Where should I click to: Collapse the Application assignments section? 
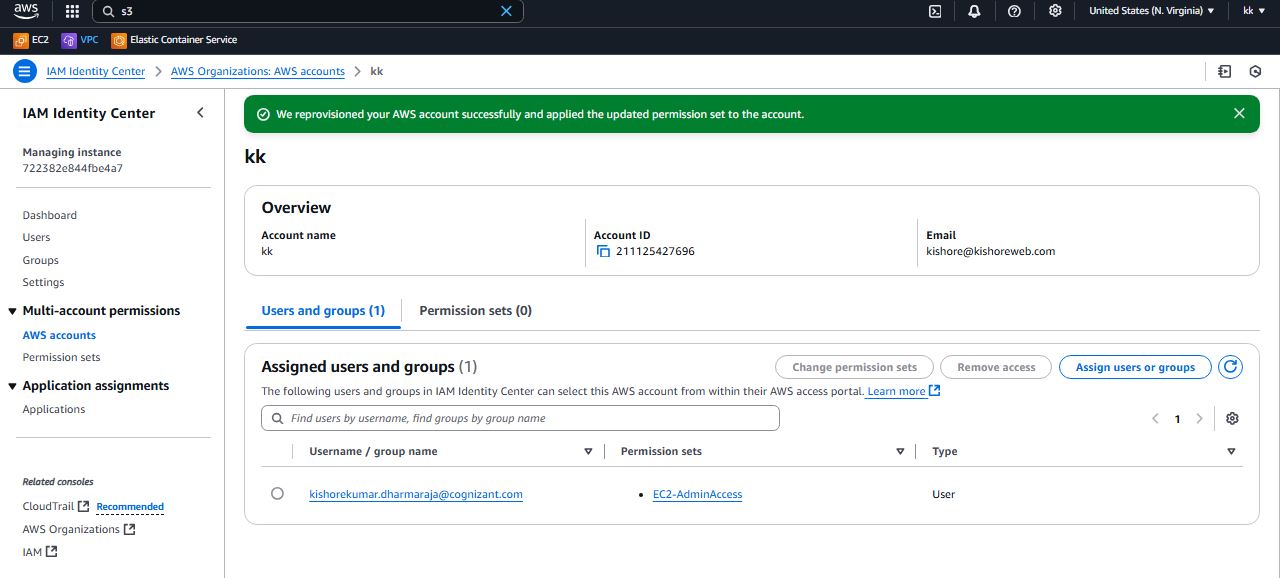pyautogui.click(x=13, y=386)
